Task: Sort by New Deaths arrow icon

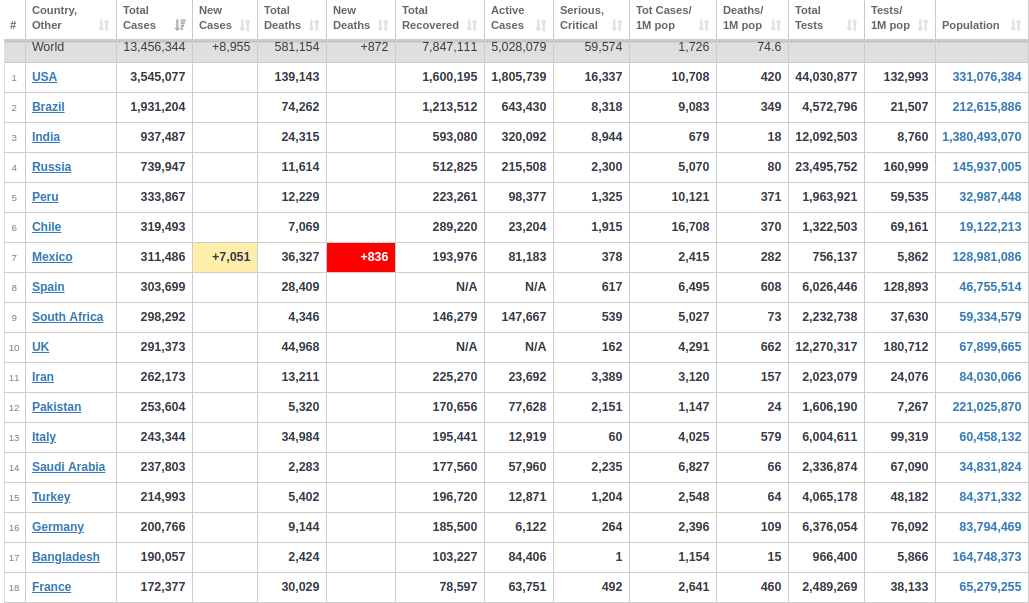Action: point(383,26)
